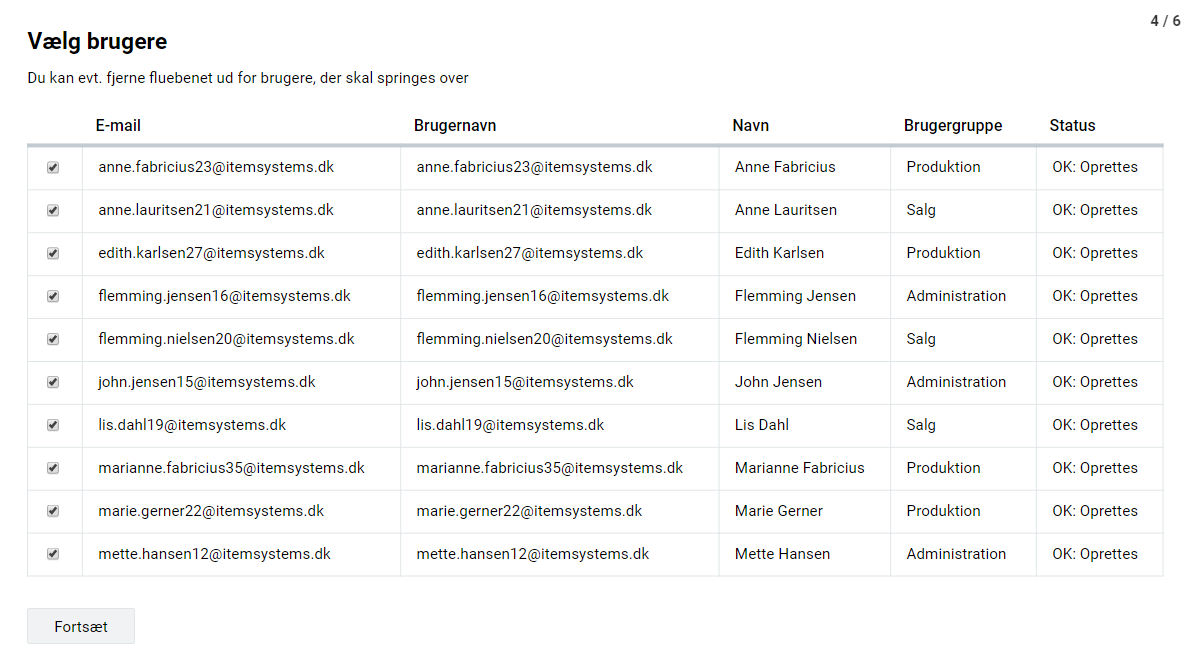The width and height of the screenshot is (1197, 672).
Task: Select the Navn column header
Action: (x=750, y=126)
